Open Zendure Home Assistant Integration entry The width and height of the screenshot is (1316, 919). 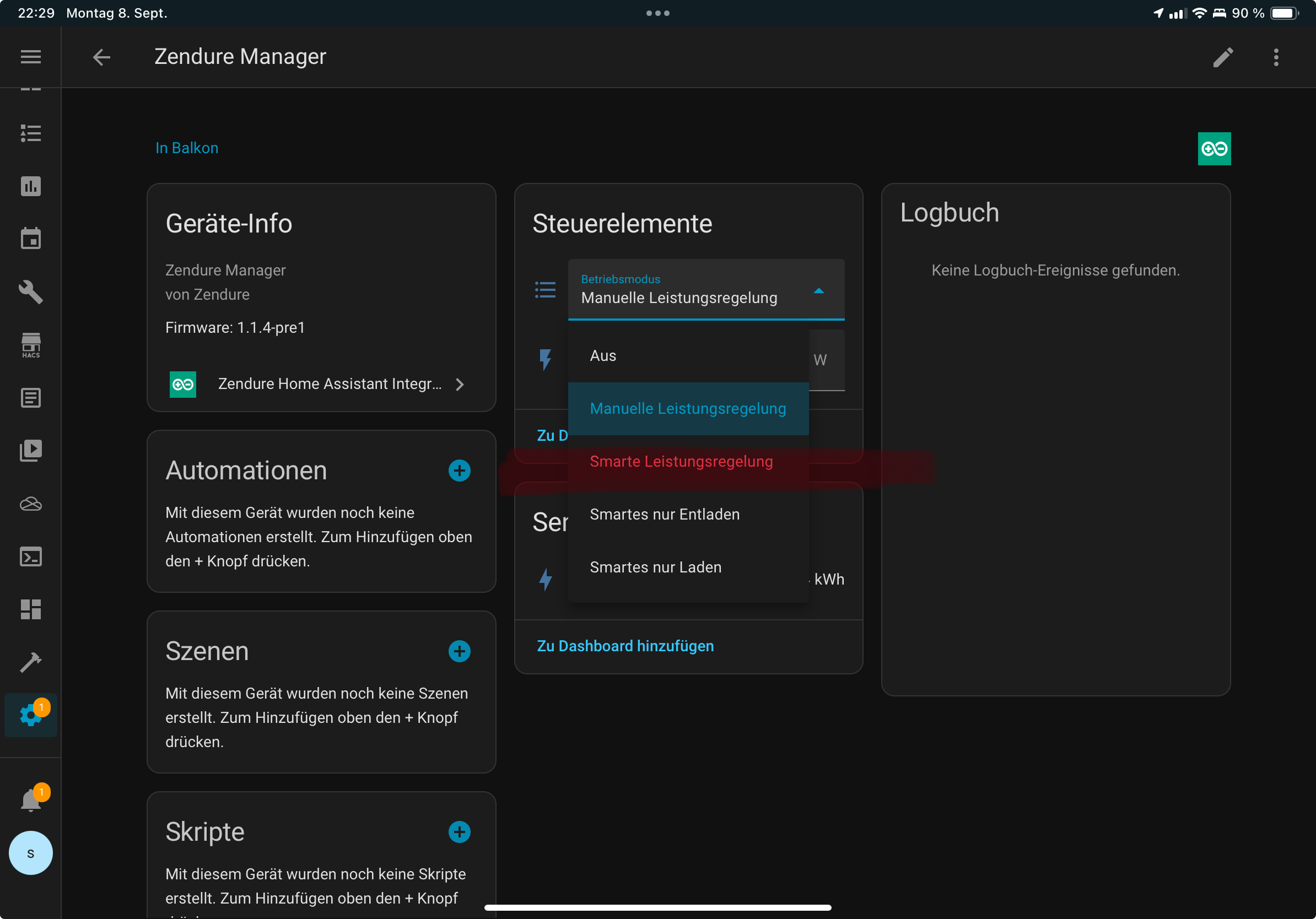[321, 384]
